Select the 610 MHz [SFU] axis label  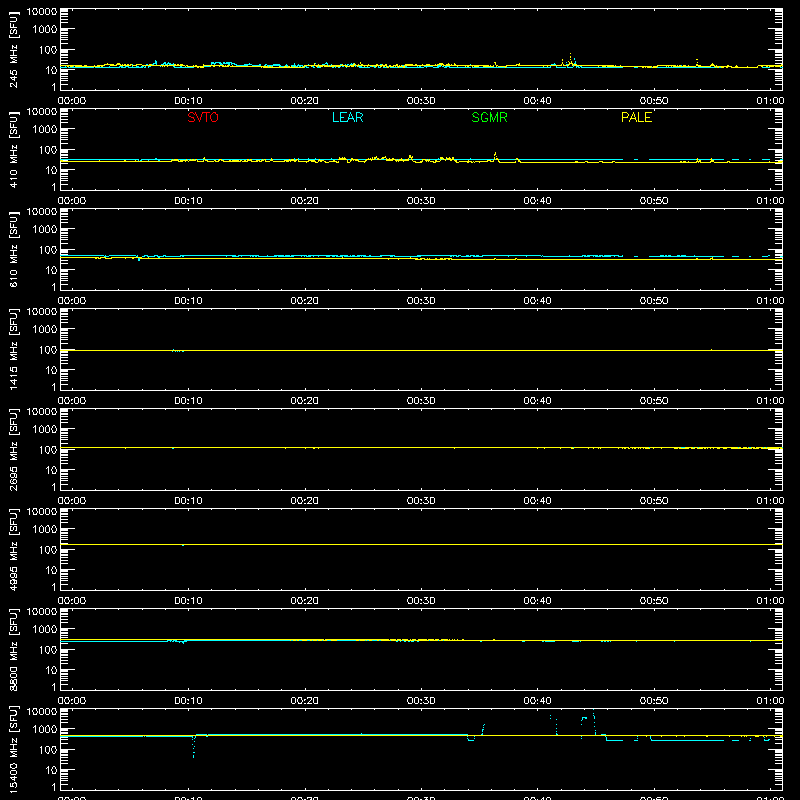13,249
